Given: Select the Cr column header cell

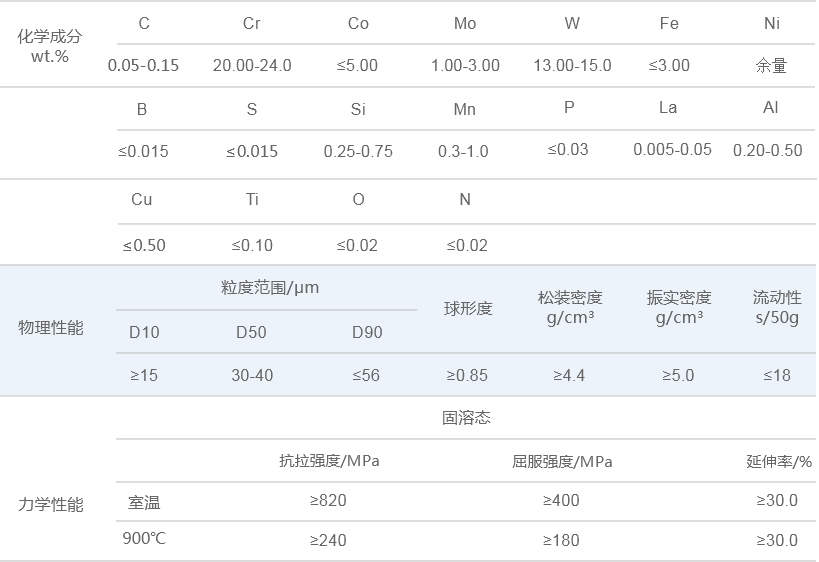Looking at the screenshot, I should coord(252,23).
